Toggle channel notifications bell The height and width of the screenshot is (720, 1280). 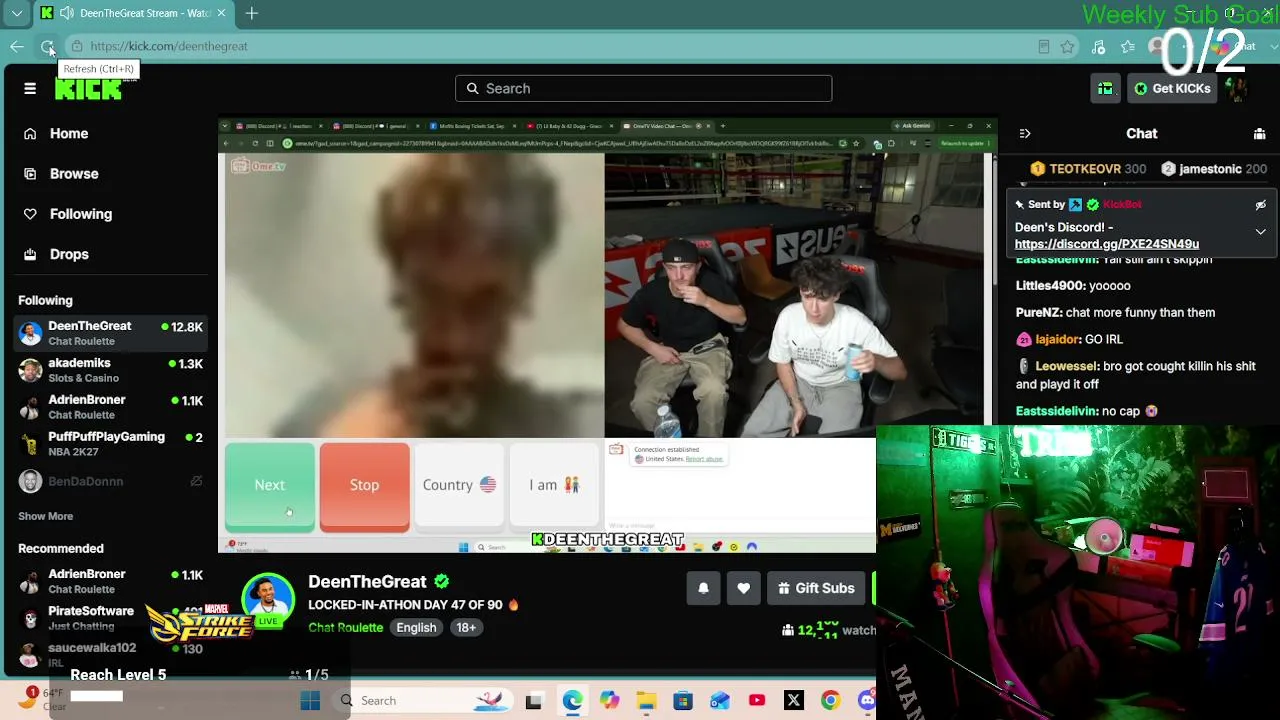click(703, 589)
